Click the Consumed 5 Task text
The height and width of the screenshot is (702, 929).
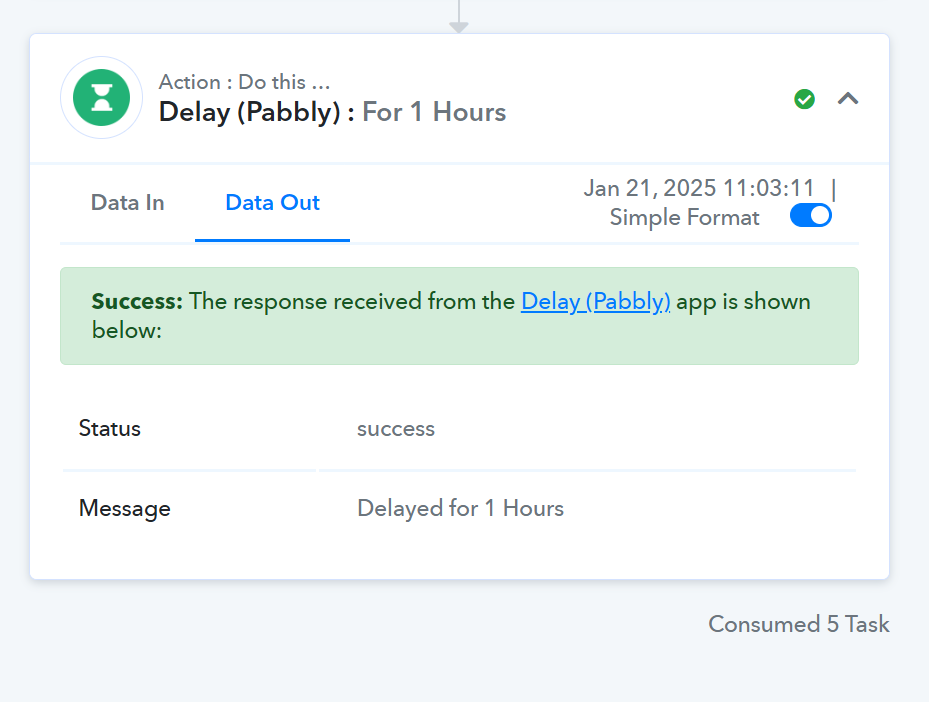point(799,624)
